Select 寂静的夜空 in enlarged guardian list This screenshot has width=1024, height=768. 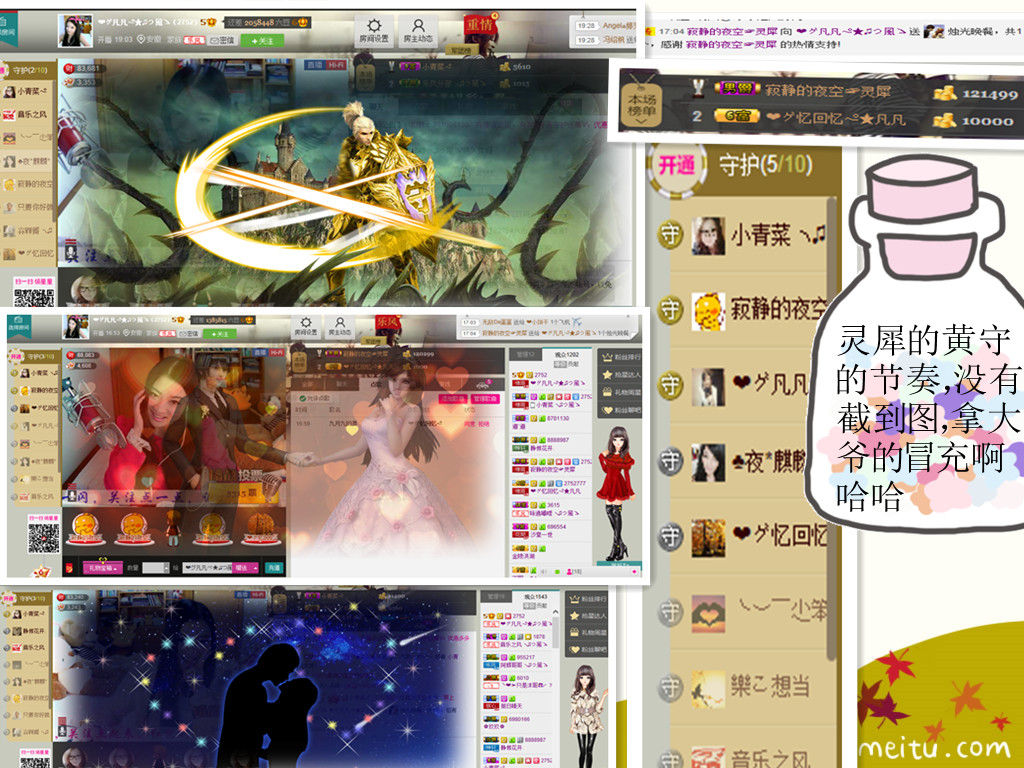[746, 310]
